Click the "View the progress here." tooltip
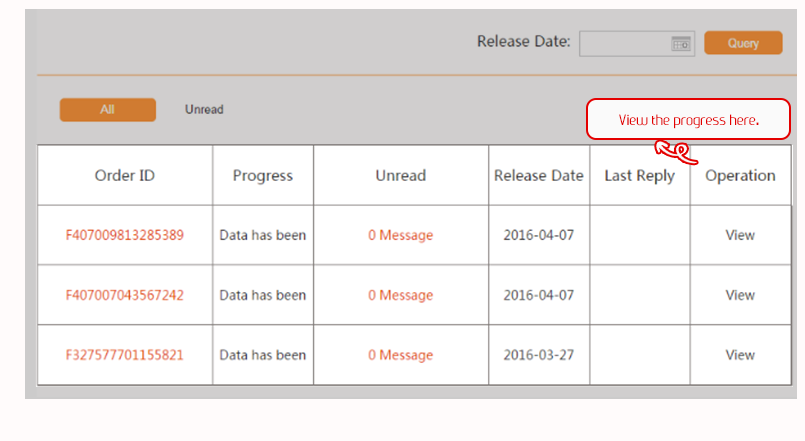Image resolution: width=805 pixels, height=441 pixels. pyautogui.click(x=688, y=120)
